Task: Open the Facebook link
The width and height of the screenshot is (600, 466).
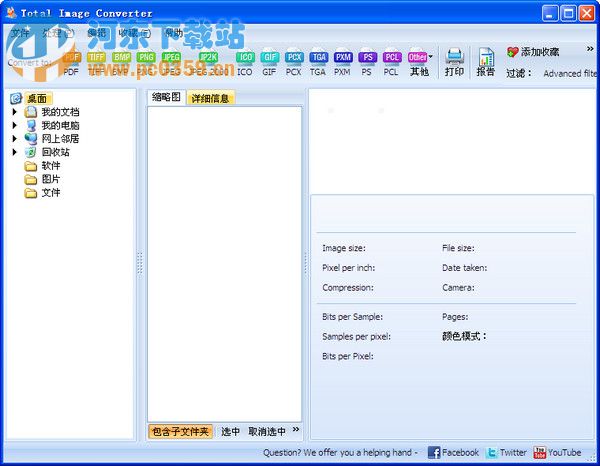Action: point(460,453)
